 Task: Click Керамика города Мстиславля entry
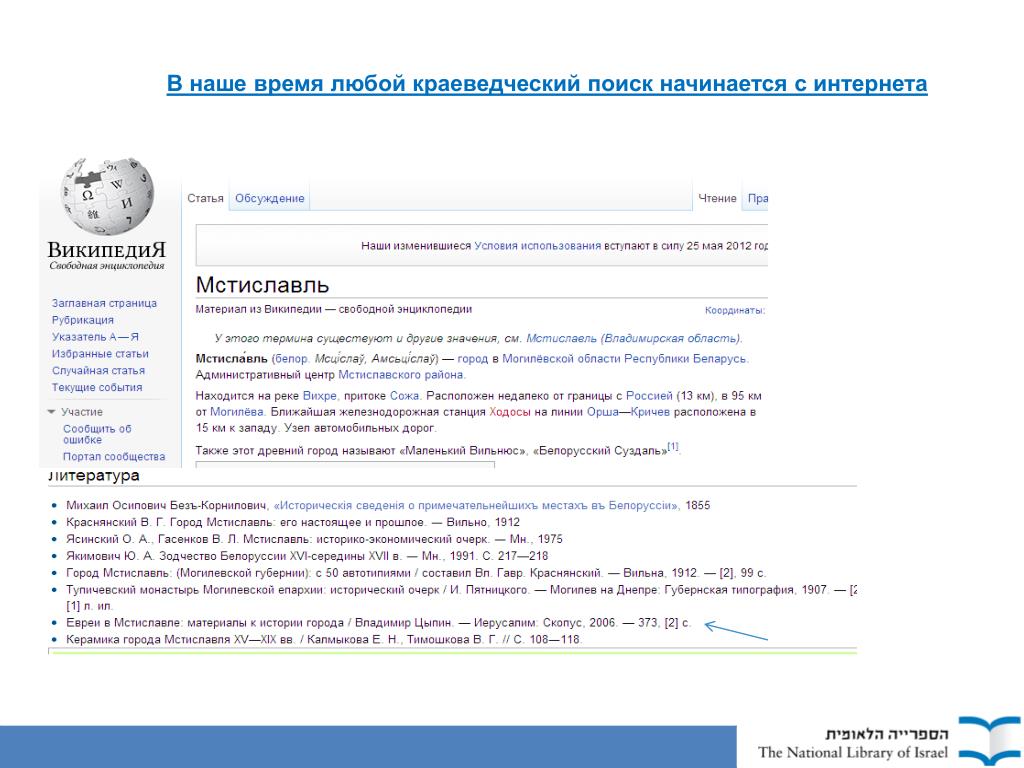(324, 639)
